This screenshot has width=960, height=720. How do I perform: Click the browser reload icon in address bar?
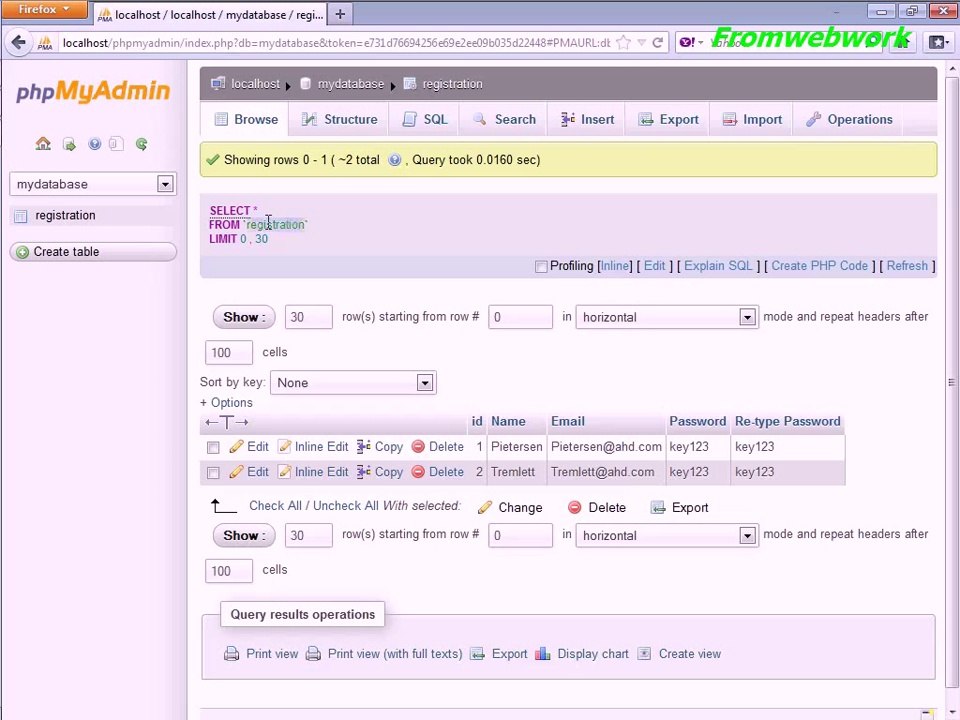(x=658, y=43)
